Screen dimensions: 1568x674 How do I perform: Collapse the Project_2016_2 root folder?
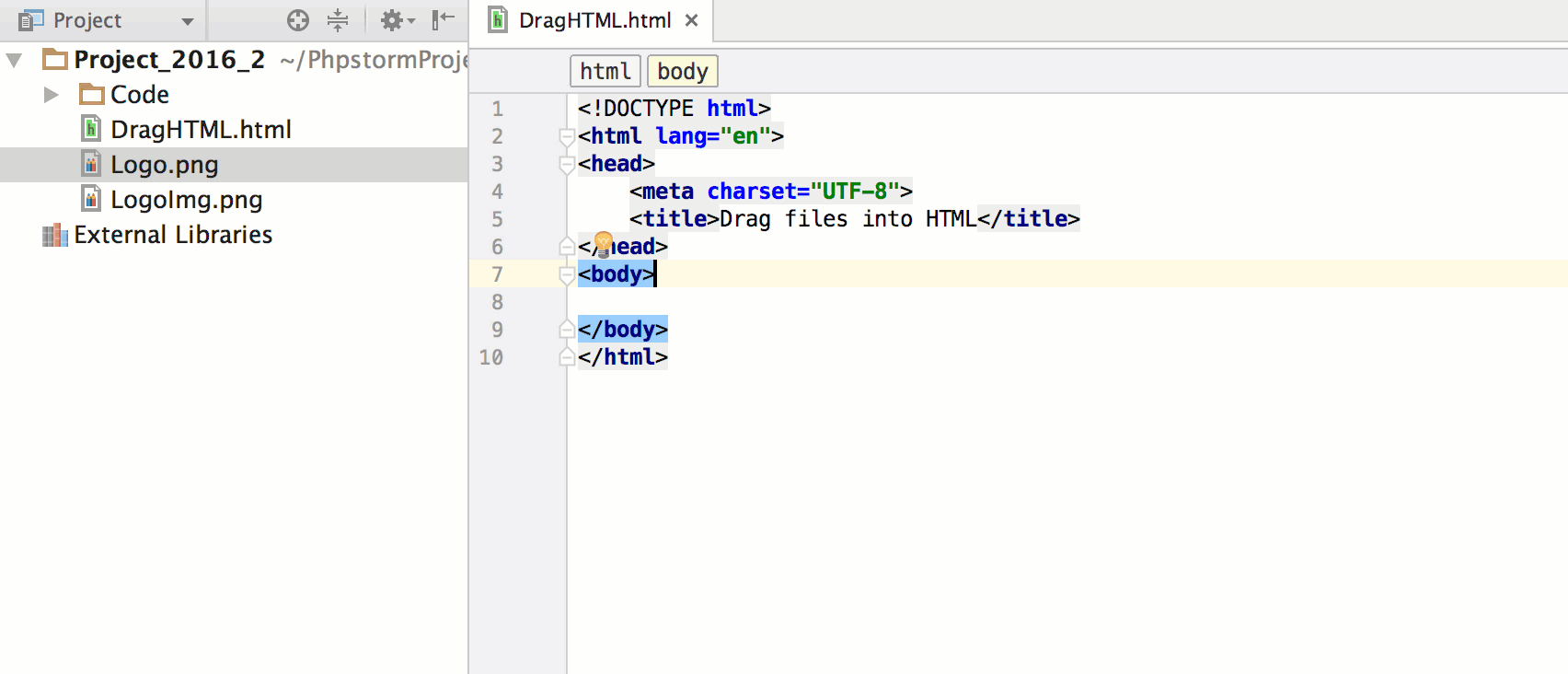pyautogui.click(x=14, y=61)
